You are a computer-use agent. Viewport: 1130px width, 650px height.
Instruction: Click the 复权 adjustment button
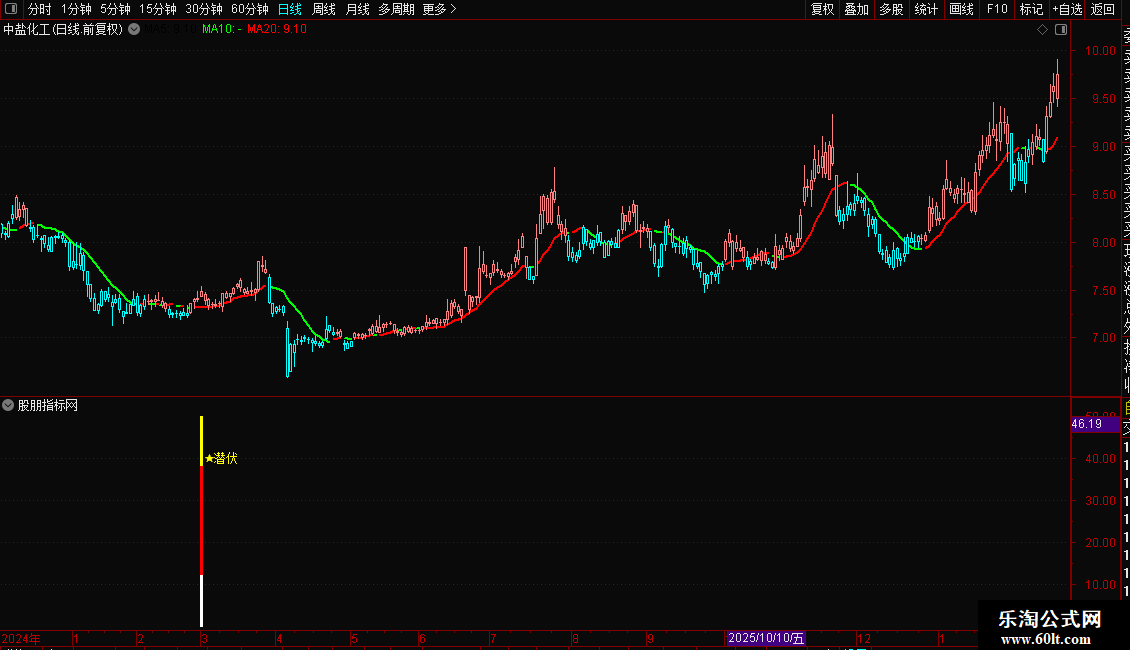pyautogui.click(x=822, y=9)
